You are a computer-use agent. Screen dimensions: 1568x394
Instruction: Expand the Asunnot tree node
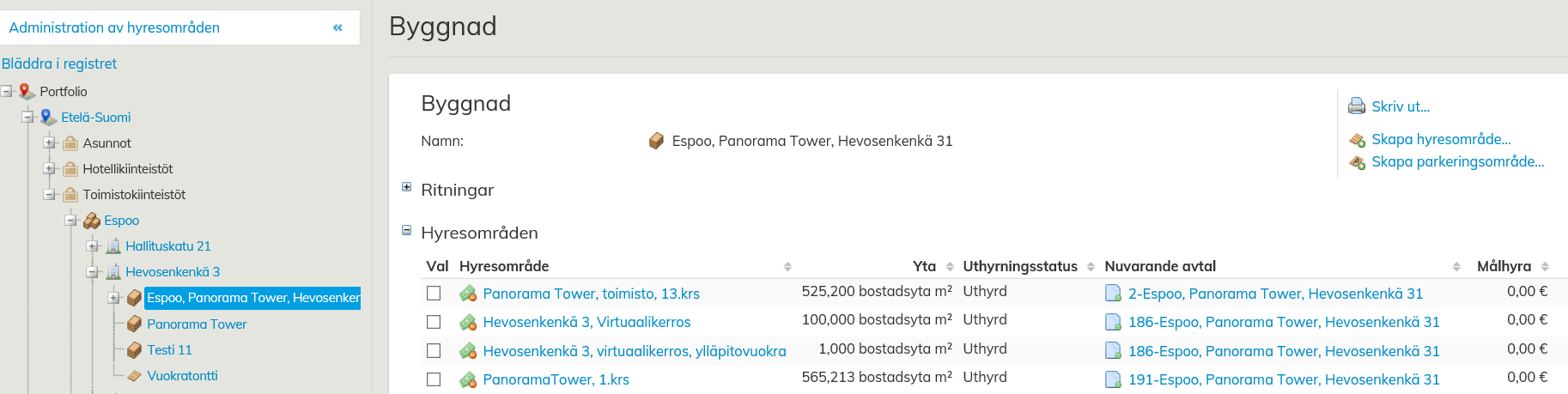click(x=49, y=142)
